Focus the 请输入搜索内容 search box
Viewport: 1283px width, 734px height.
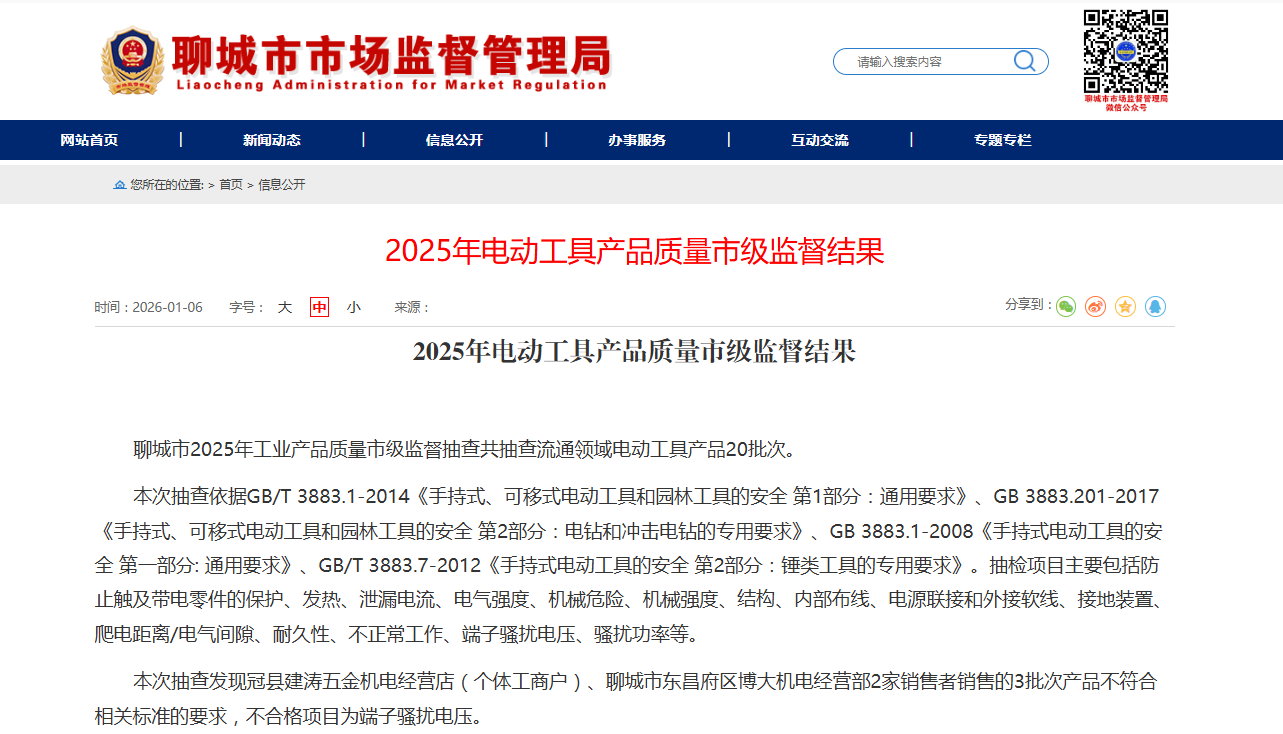[x=925, y=62]
